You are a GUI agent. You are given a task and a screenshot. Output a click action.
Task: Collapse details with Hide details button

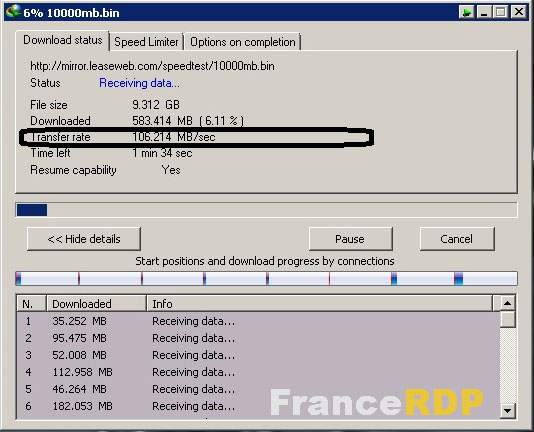(84, 239)
